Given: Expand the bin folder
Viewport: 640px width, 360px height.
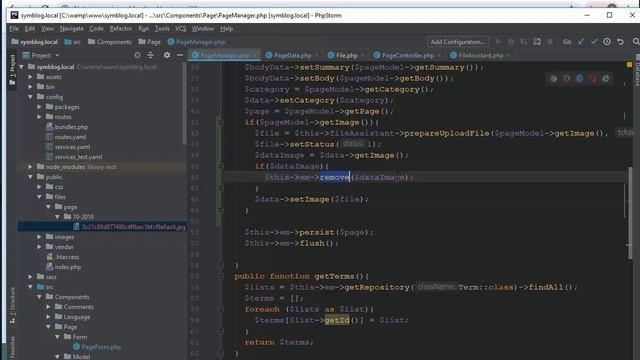Looking at the screenshot, I should click(x=31, y=87).
